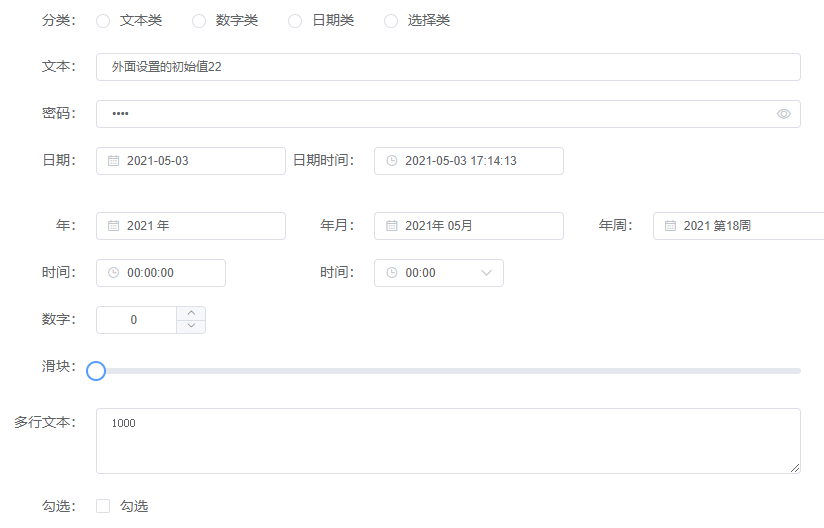Decrease 数字 value with down arrow

tap(191, 326)
